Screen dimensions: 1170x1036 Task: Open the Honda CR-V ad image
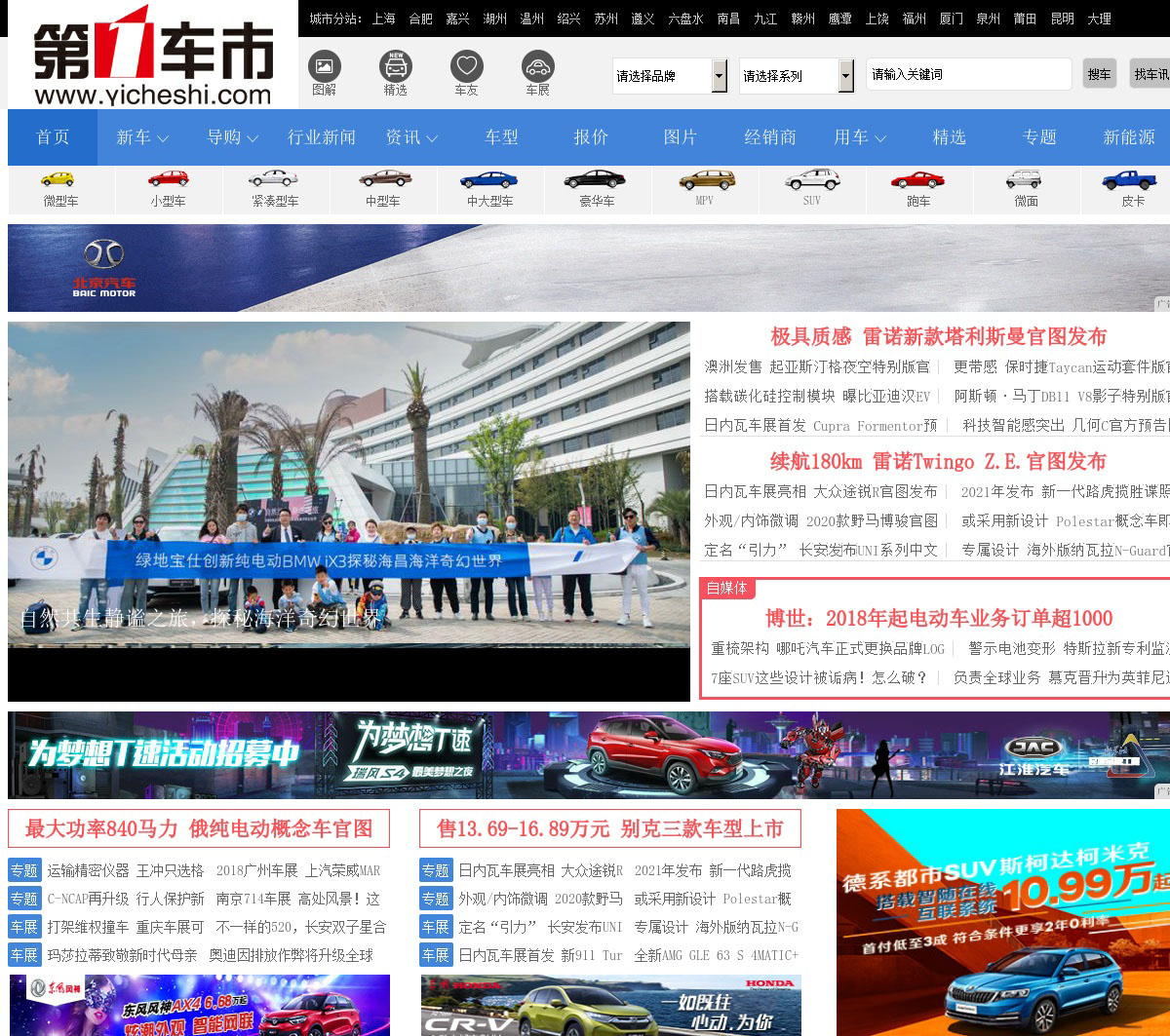[x=611, y=1005]
